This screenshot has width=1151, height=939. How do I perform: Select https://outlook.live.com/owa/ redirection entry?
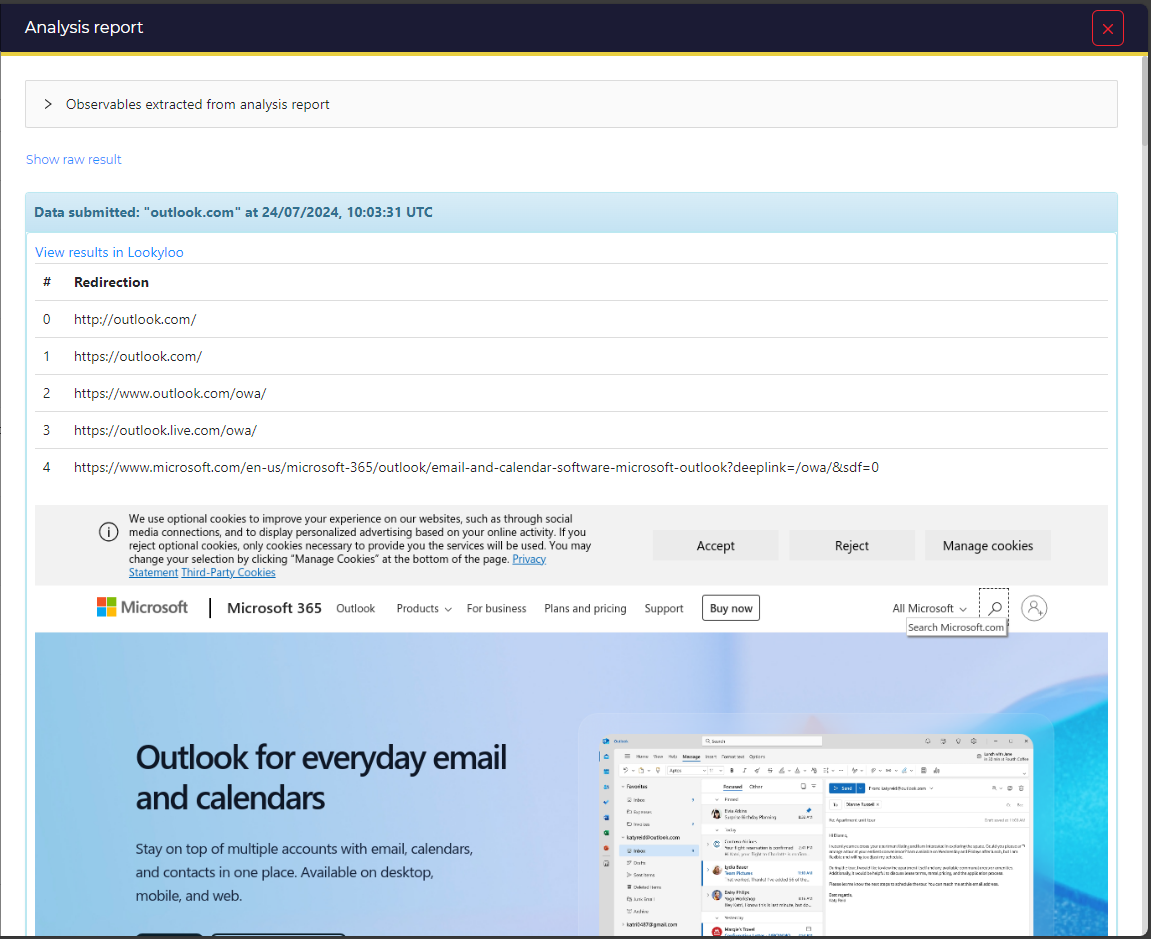571,430
